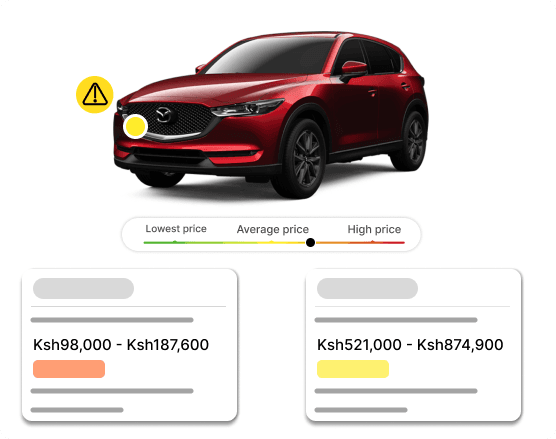
Task: Select the Average price label
Action: 273,229
